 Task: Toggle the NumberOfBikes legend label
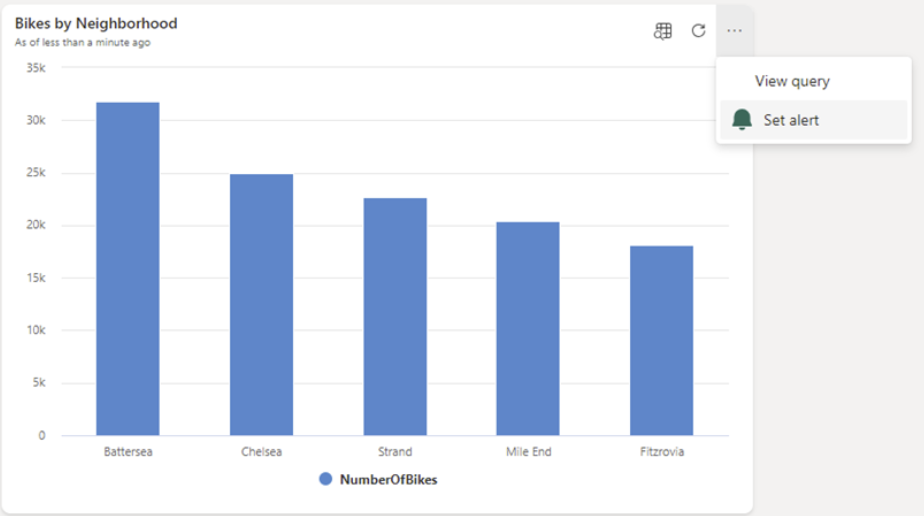tap(388, 479)
